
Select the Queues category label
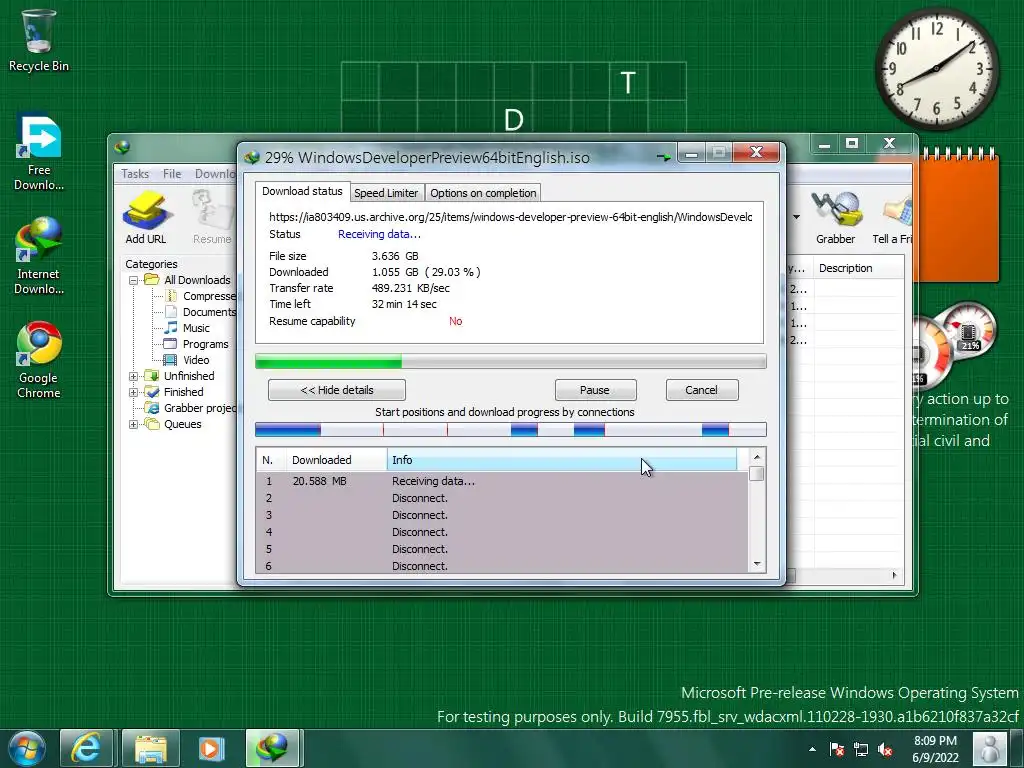[x=183, y=424]
